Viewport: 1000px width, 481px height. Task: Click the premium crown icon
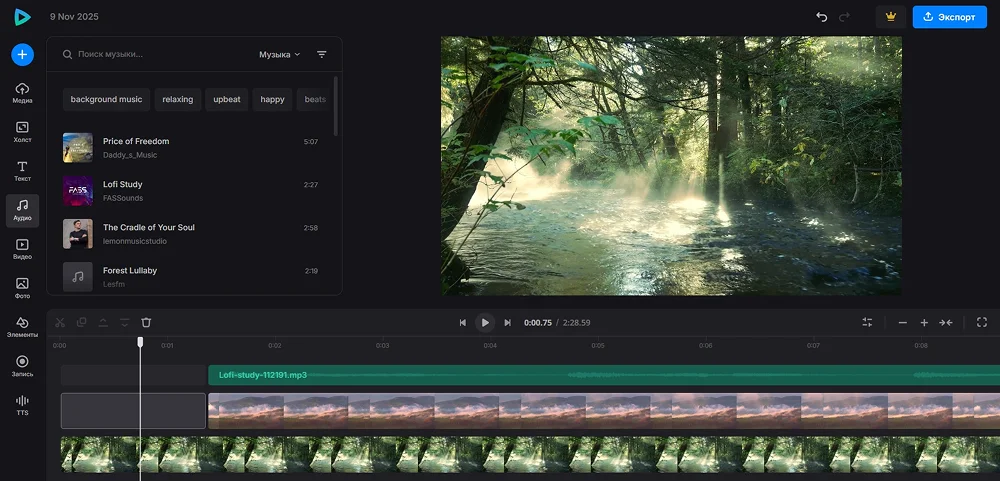891,17
